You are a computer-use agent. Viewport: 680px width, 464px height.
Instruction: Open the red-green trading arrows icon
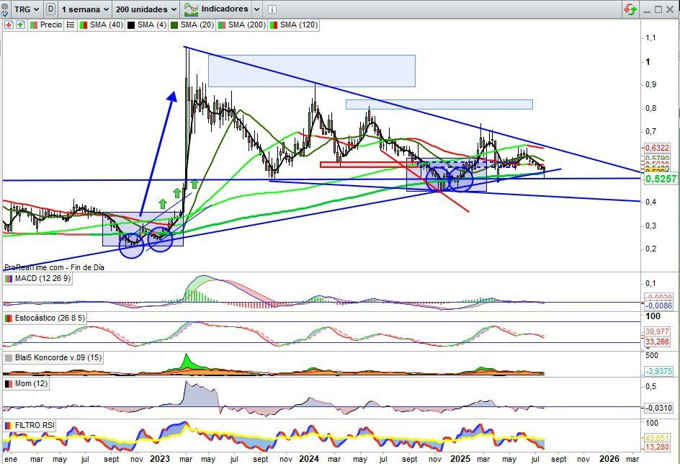(x=630, y=9)
